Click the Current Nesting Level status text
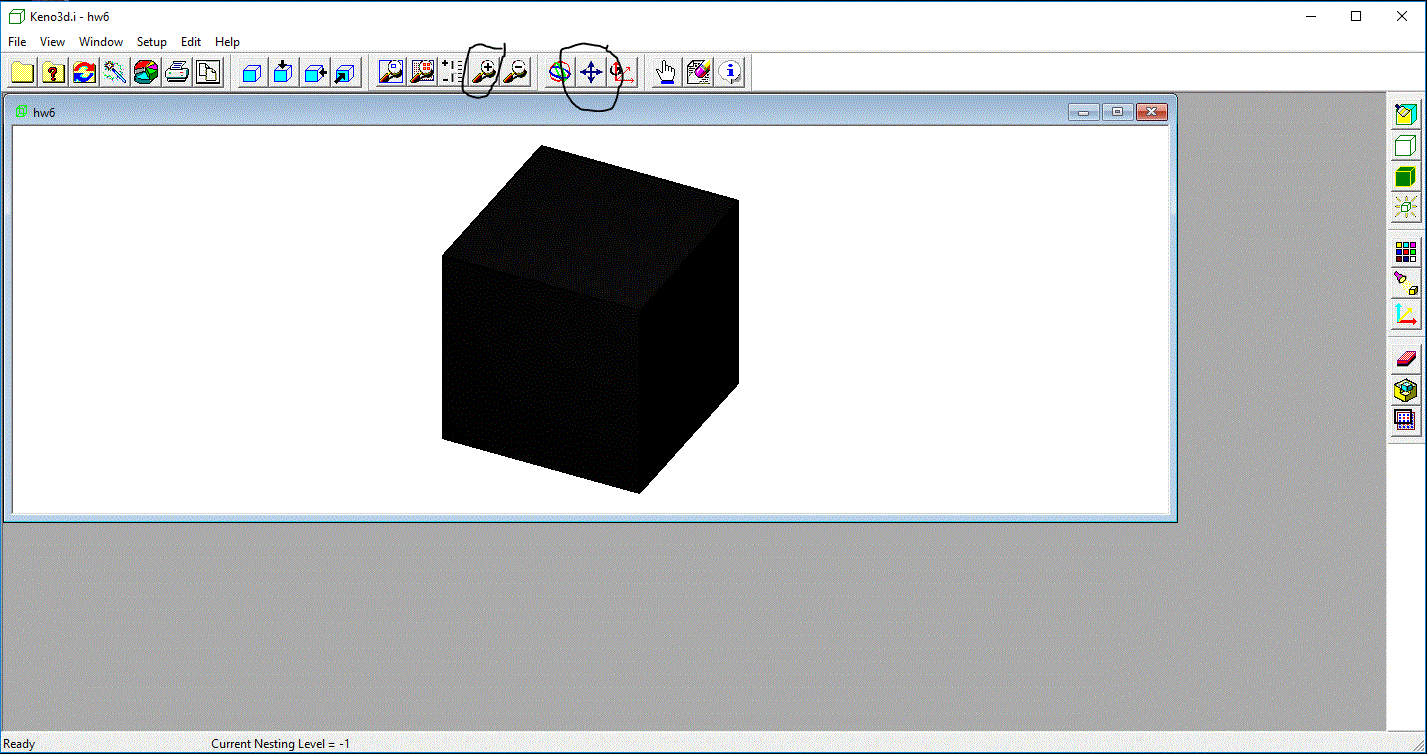Image resolution: width=1427 pixels, height=754 pixels. coord(281,744)
